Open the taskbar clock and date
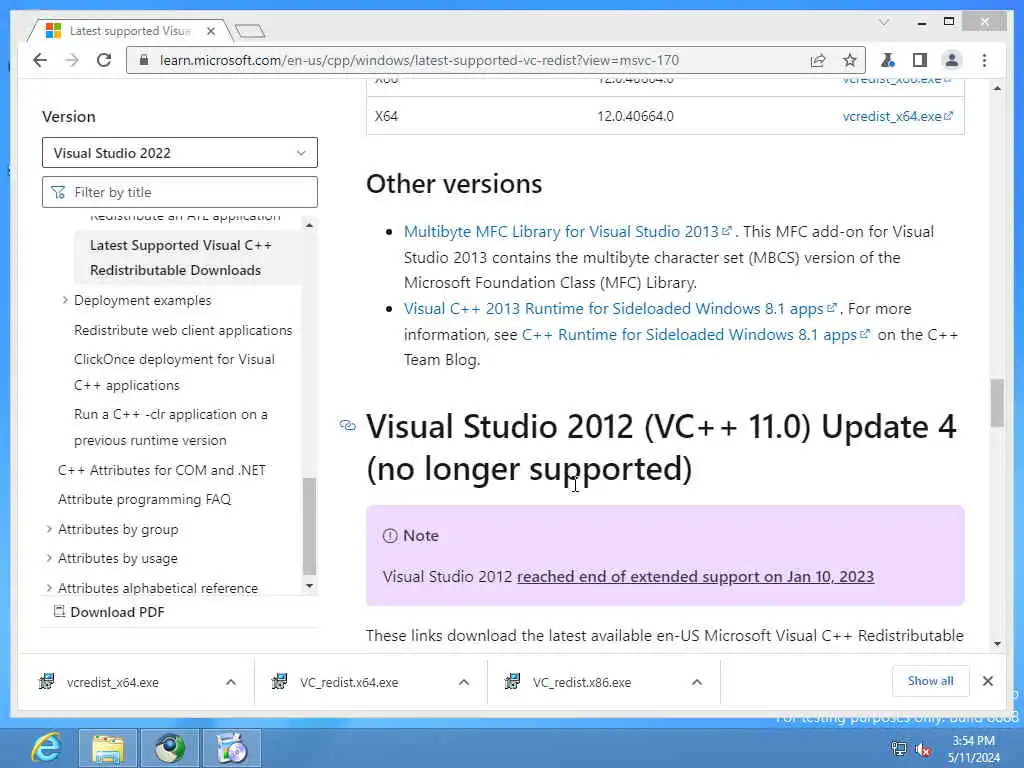The image size is (1024, 768). (974, 749)
